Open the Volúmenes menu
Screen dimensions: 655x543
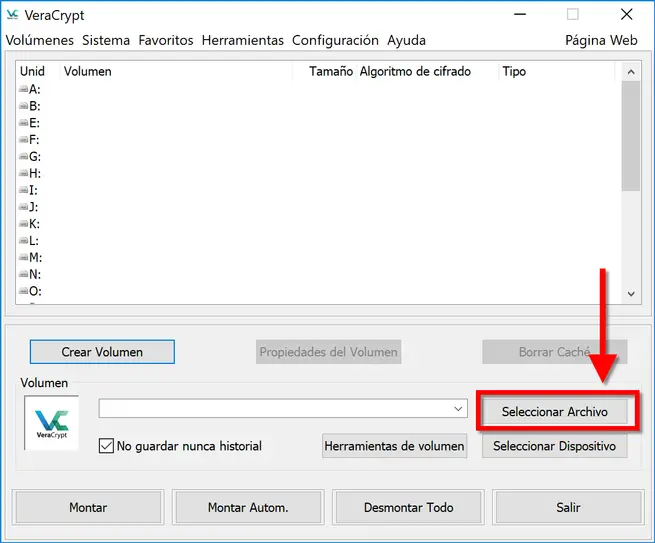click(x=40, y=40)
